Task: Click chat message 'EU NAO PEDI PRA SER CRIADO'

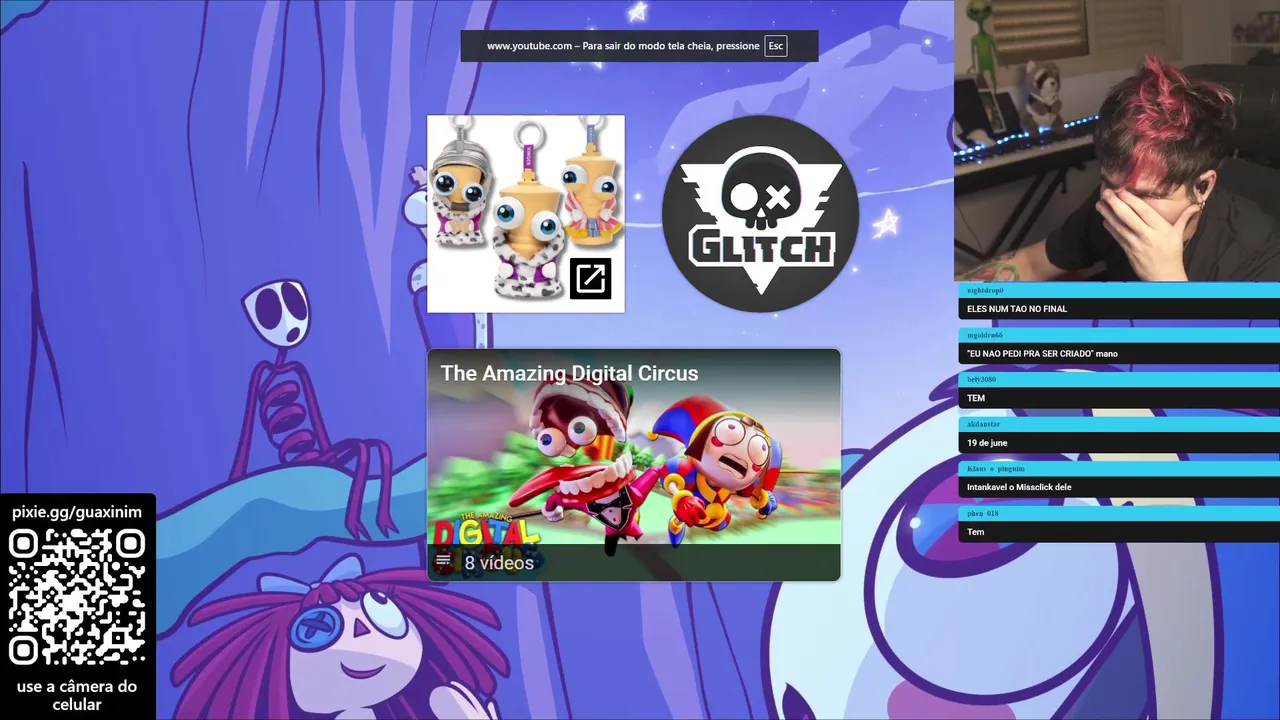Action: click(x=1042, y=354)
